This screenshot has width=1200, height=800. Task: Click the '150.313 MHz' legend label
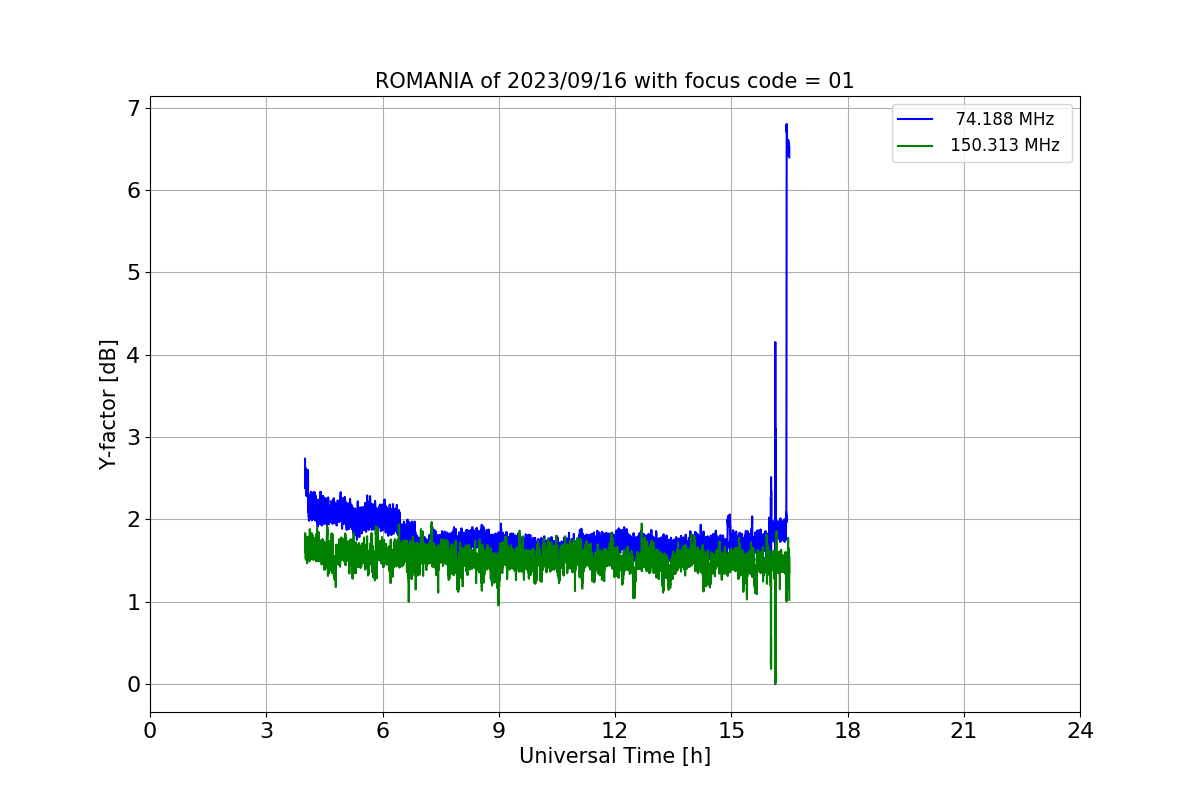pos(1004,145)
